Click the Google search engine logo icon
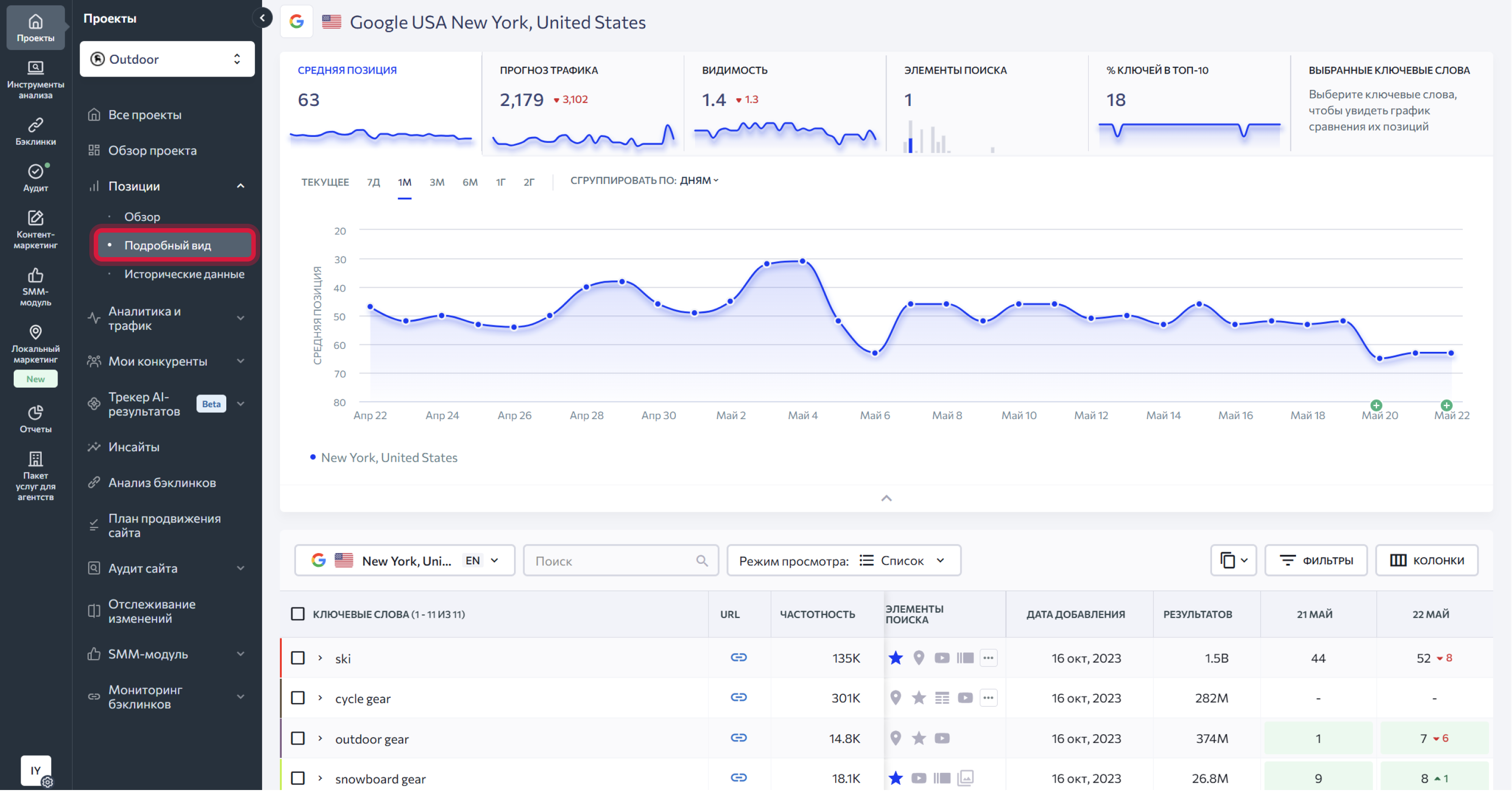 297,22
